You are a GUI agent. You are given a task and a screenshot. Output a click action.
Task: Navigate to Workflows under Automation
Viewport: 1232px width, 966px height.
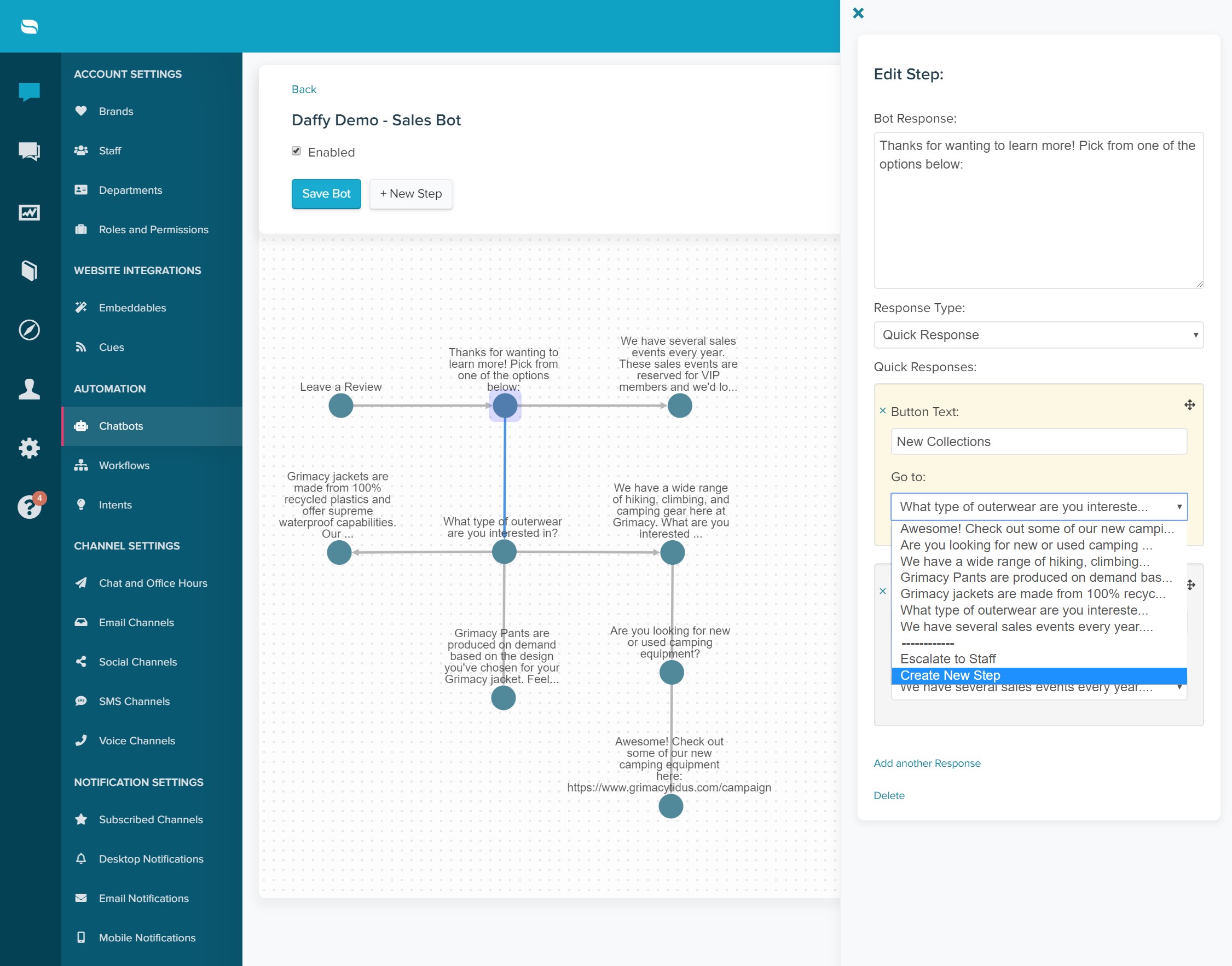click(x=124, y=465)
